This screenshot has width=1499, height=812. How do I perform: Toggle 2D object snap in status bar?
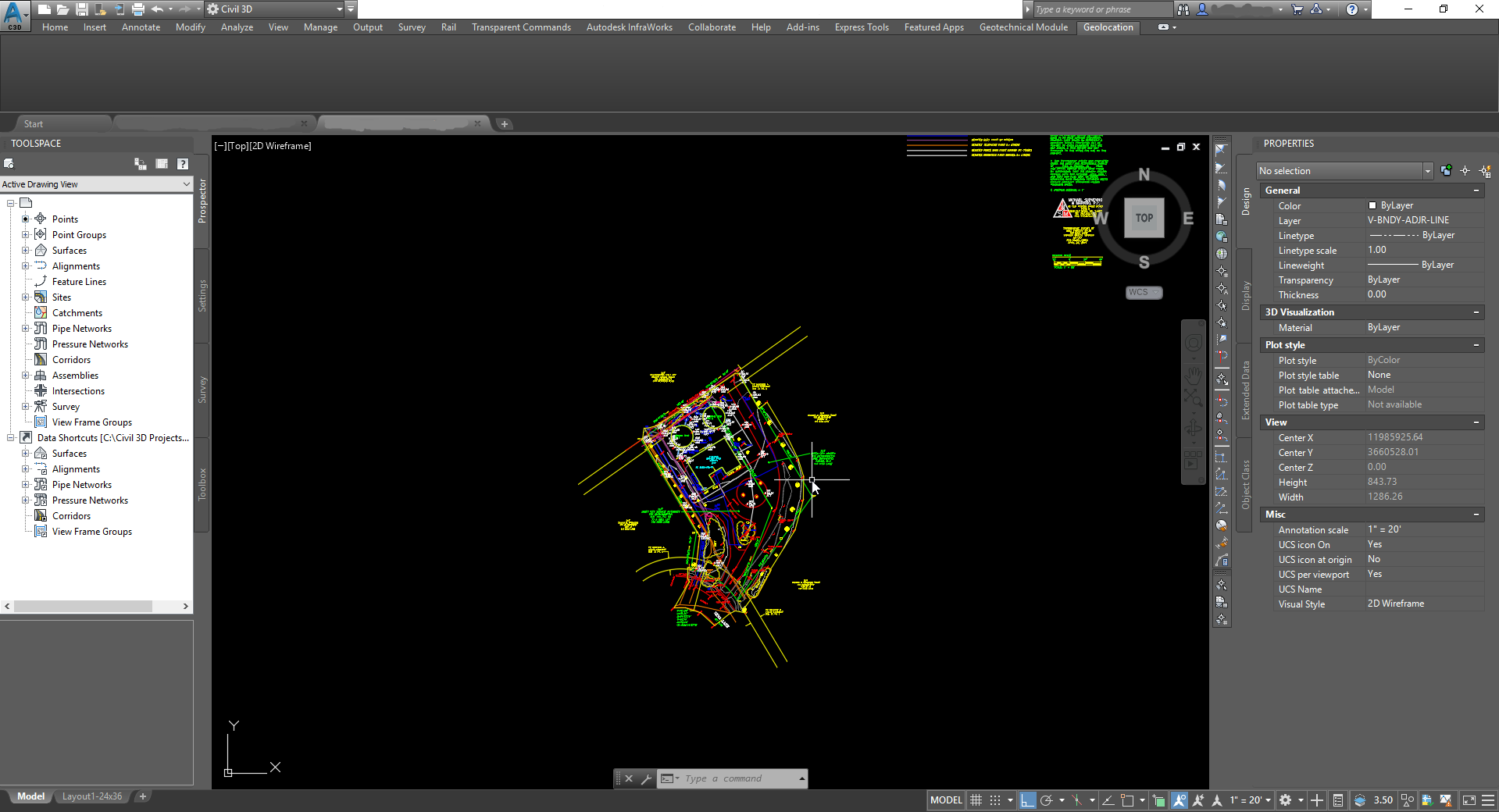1127,800
